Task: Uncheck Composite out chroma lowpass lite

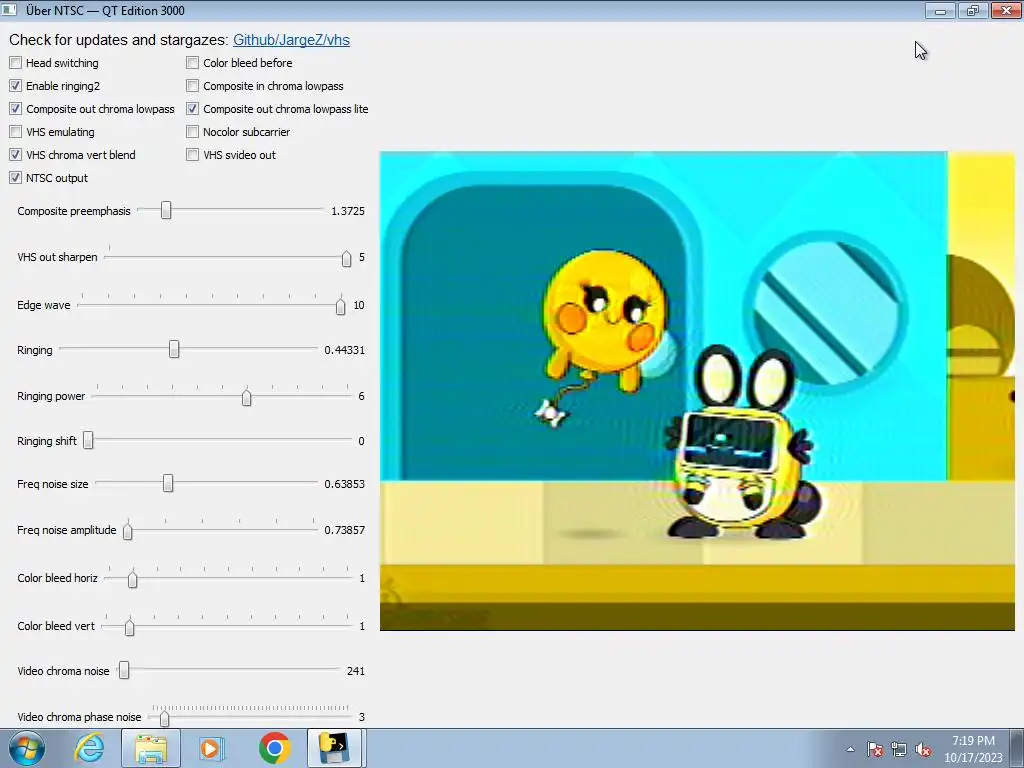Action: pos(192,108)
